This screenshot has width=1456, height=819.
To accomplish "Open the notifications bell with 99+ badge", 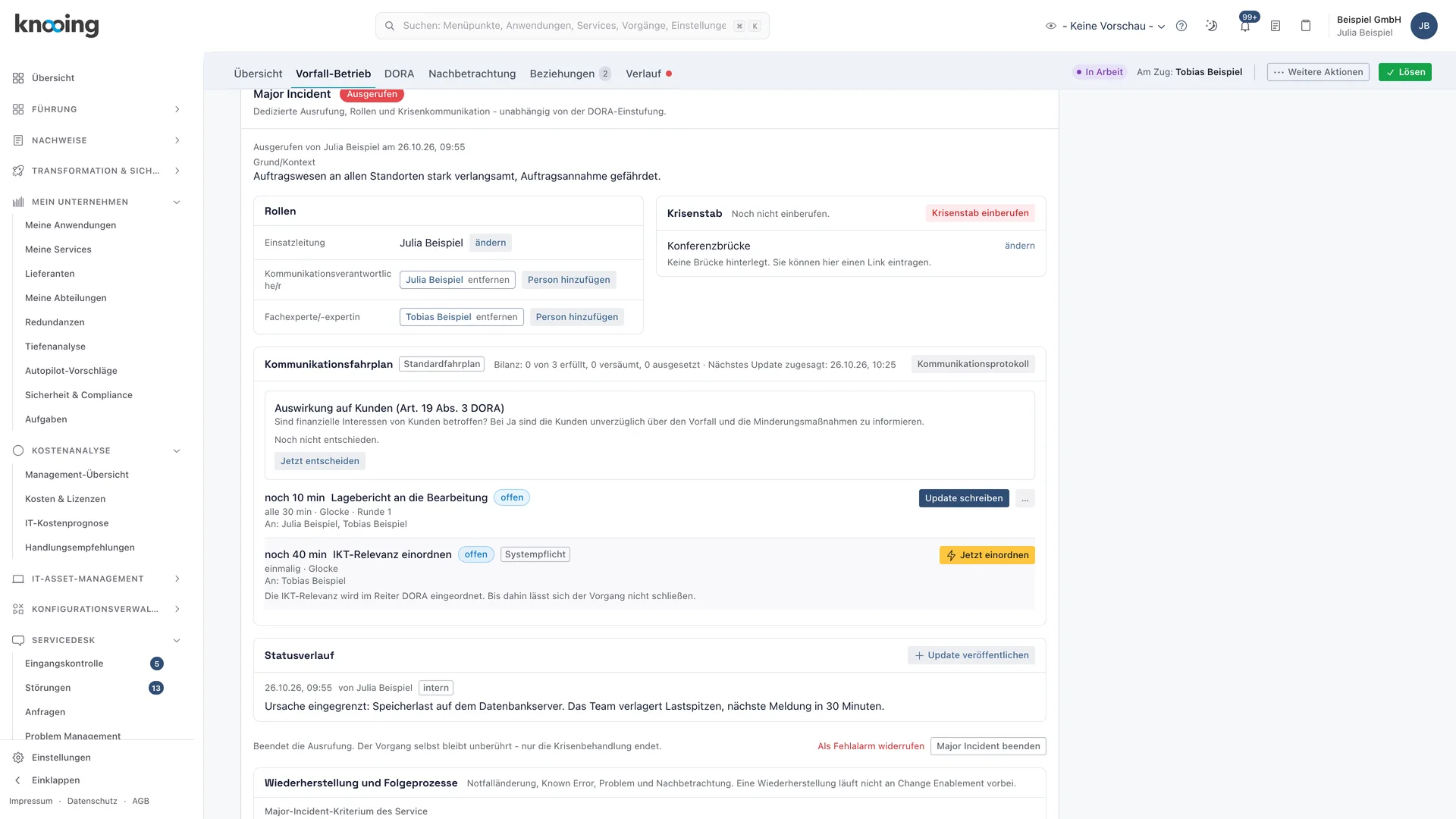I will pyautogui.click(x=1244, y=26).
